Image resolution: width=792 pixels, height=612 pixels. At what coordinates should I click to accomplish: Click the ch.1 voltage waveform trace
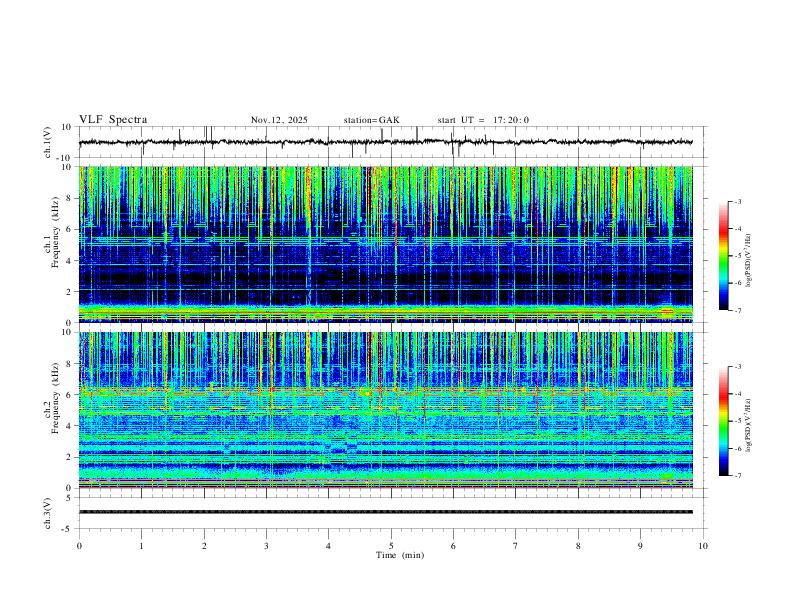click(386, 142)
